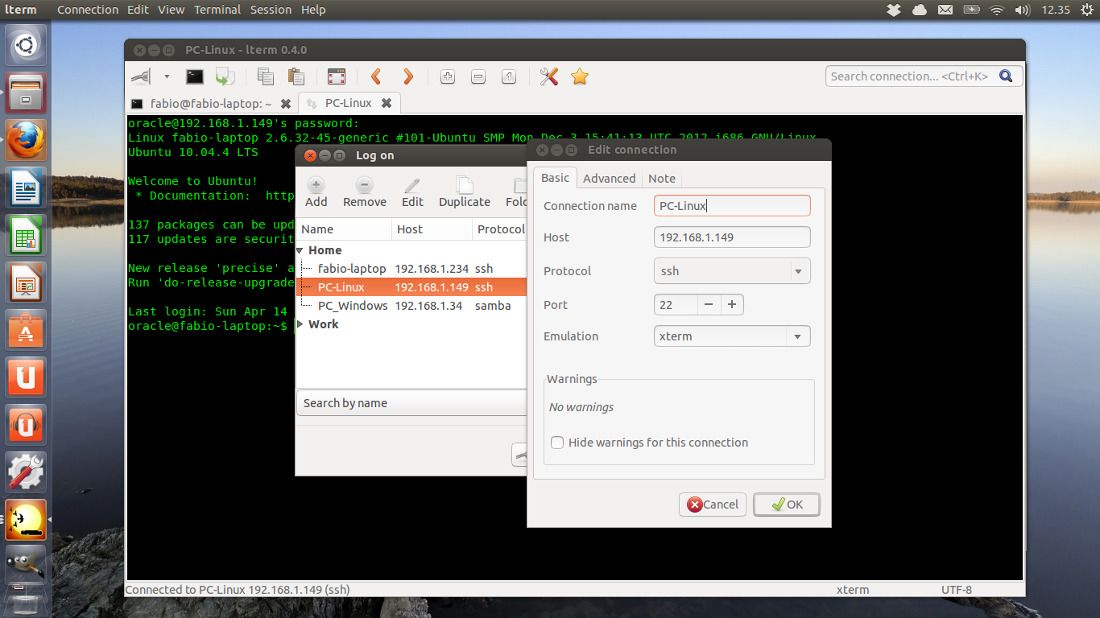Increase the port number with plus
Image resolution: width=1100 pixels, height=618 pixels.
732,305
